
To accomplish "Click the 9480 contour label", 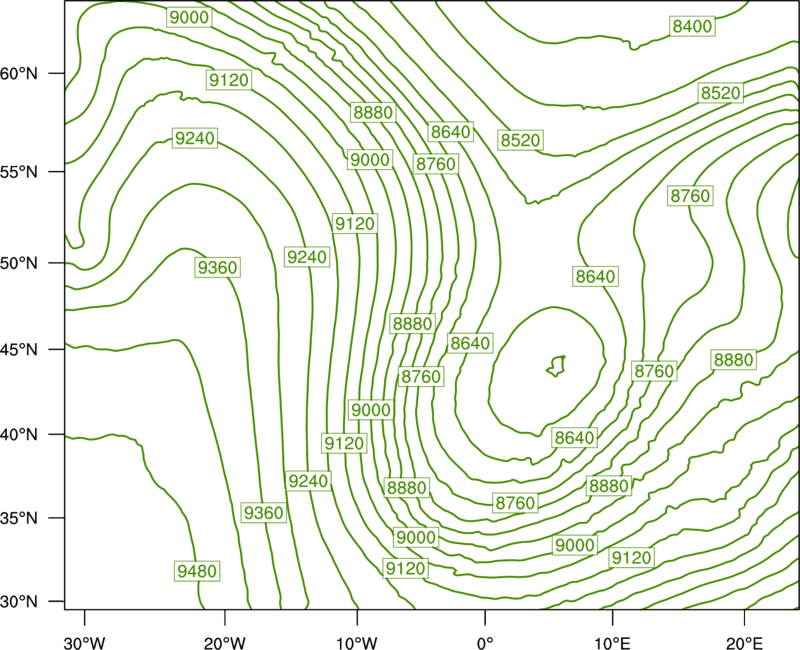I will [x=197, y=571].
